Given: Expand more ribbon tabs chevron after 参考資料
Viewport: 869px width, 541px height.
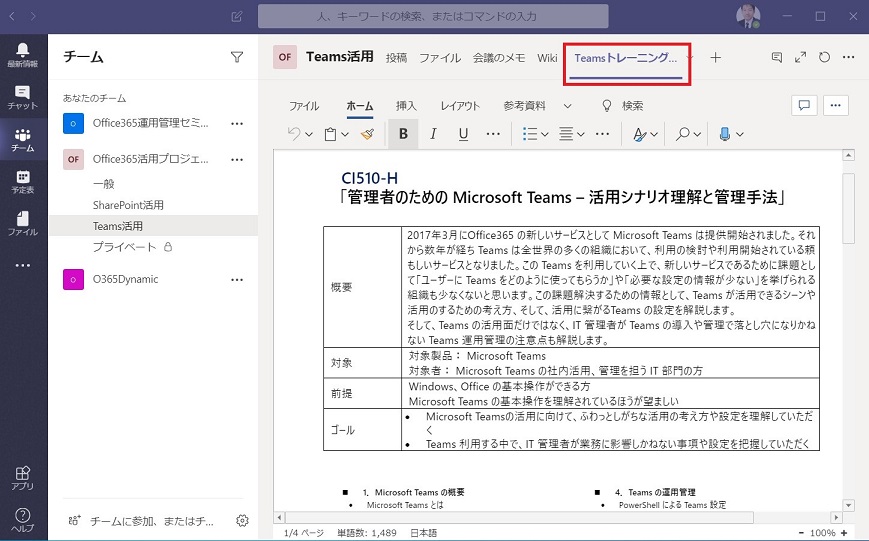Looking at the screenshot, I should [x=568, y=105].
